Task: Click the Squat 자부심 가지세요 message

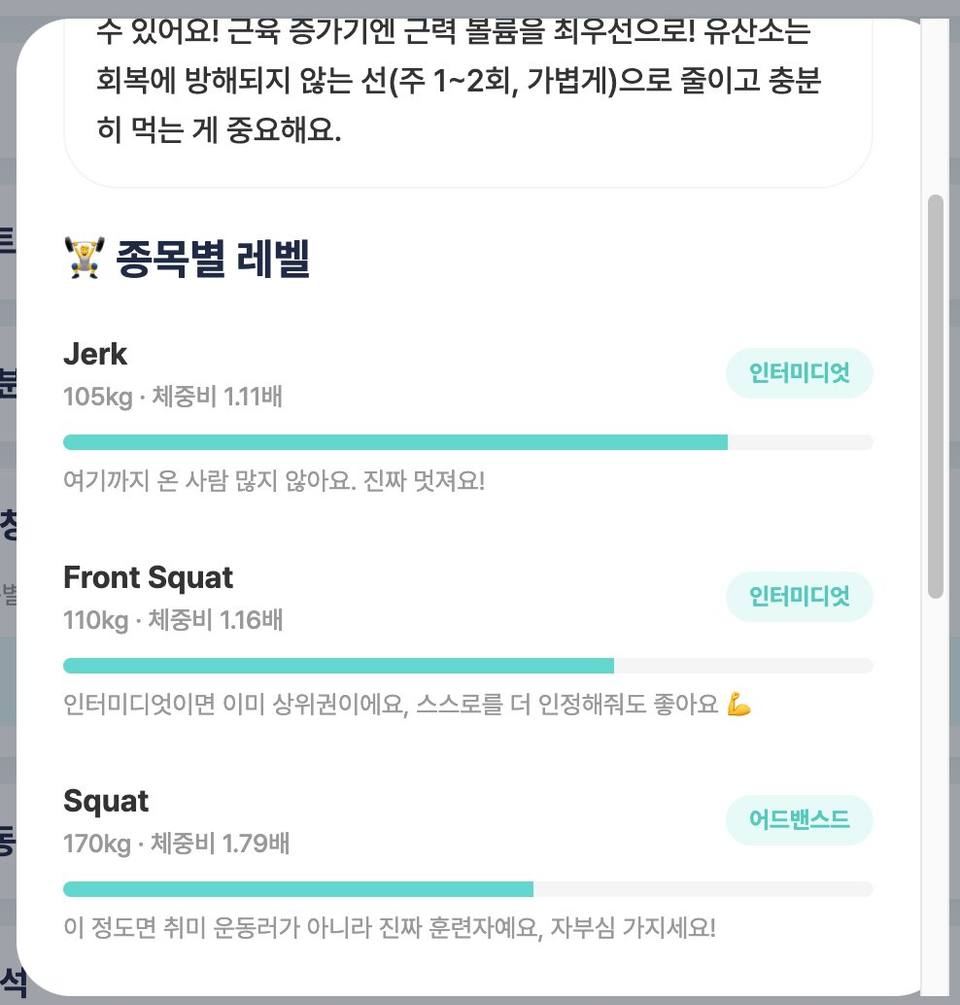Action: pos(389,927)
